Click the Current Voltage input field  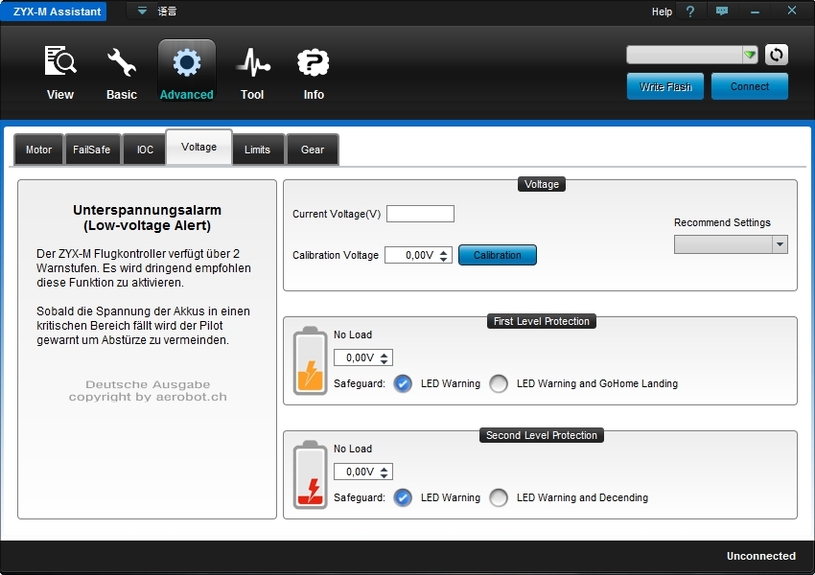point(420,214)
